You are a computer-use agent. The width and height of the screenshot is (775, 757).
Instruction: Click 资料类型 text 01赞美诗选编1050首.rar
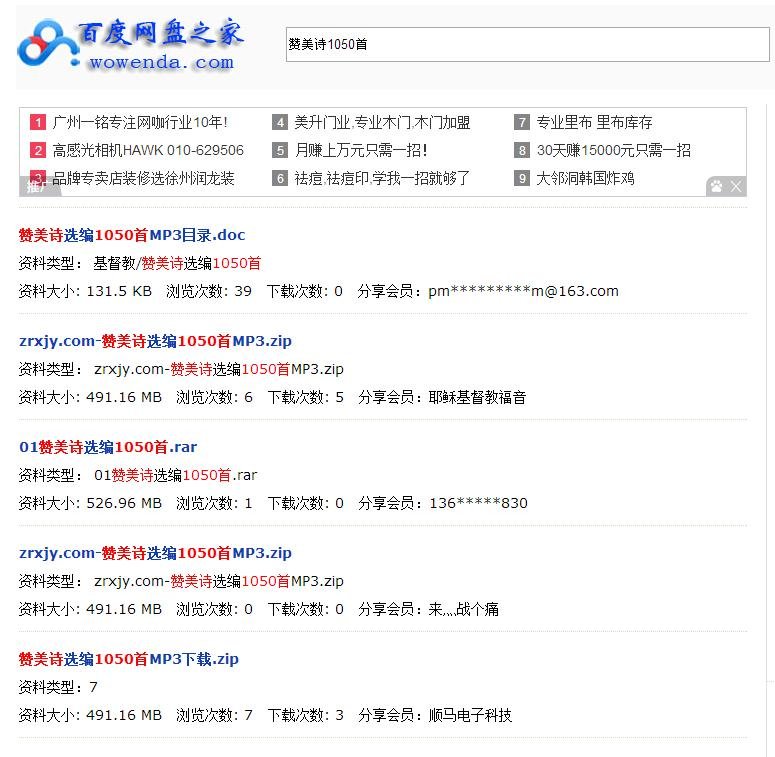175,475
